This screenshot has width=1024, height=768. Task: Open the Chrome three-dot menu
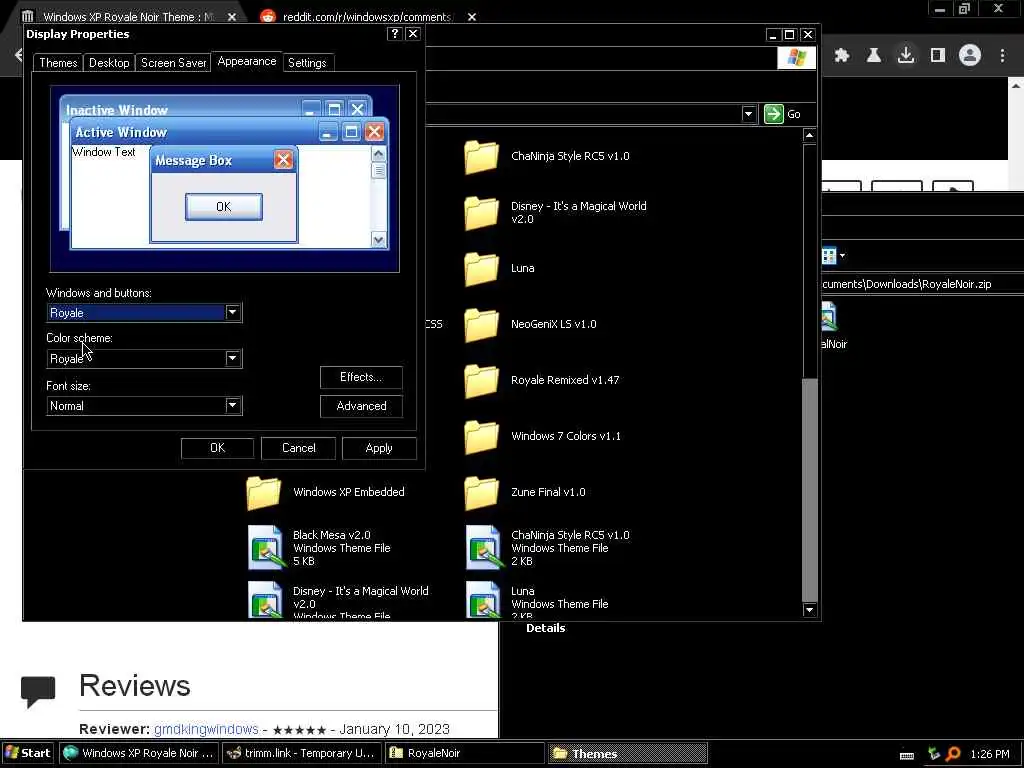point(1002,56)
